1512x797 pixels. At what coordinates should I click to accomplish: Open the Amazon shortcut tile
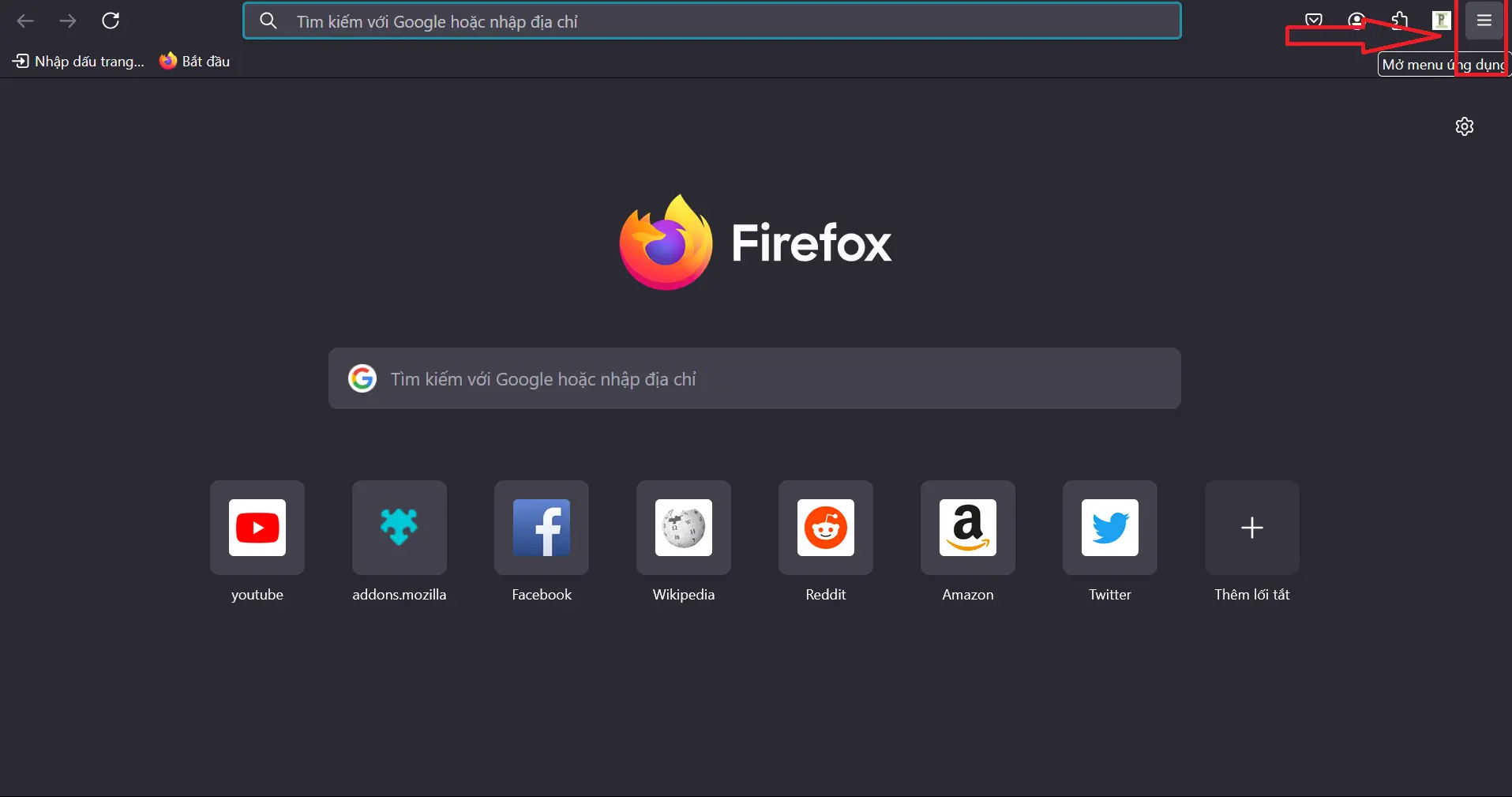(968, 528)
